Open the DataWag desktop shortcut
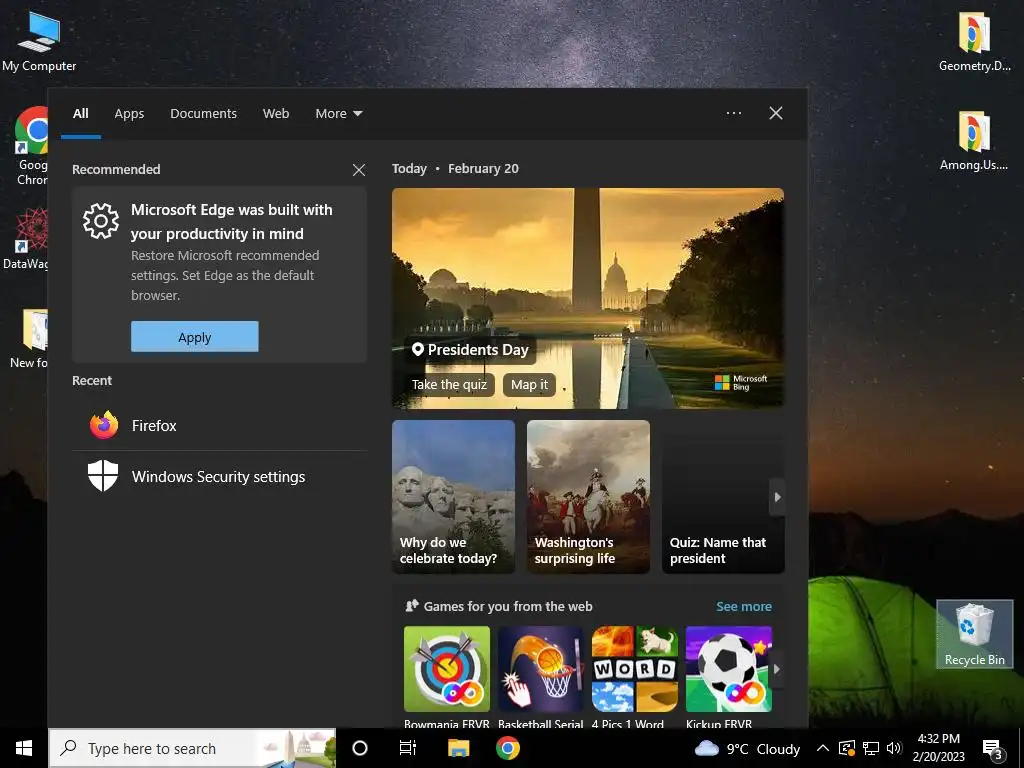Screen dimensions: 1024x768 26,238
